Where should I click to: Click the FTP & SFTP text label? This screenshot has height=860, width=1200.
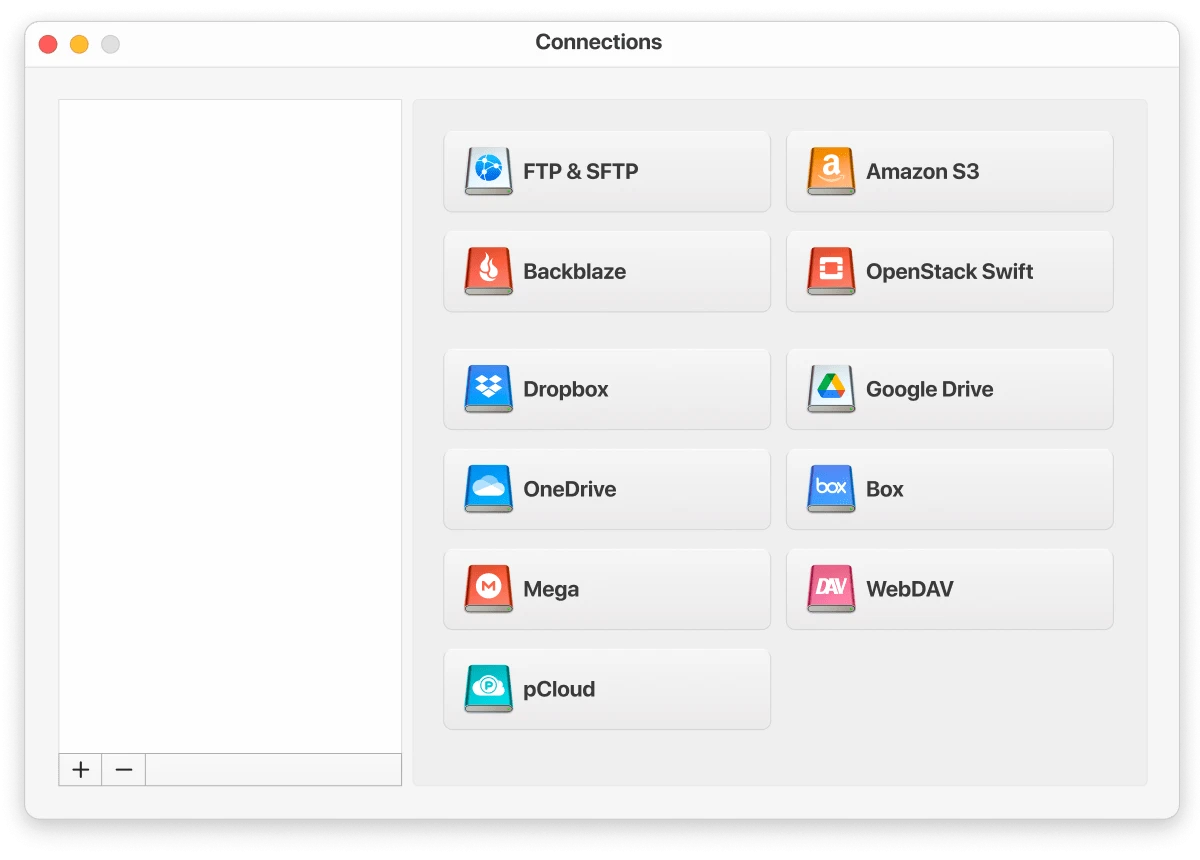[580, 171]
